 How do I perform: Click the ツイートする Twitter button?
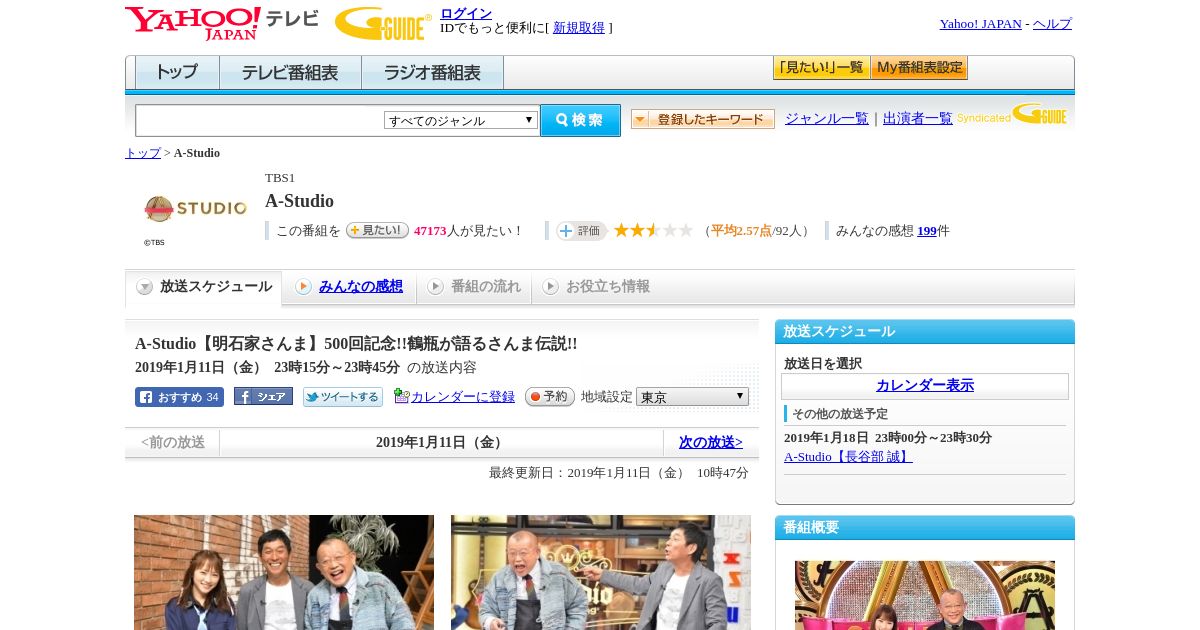343,397
